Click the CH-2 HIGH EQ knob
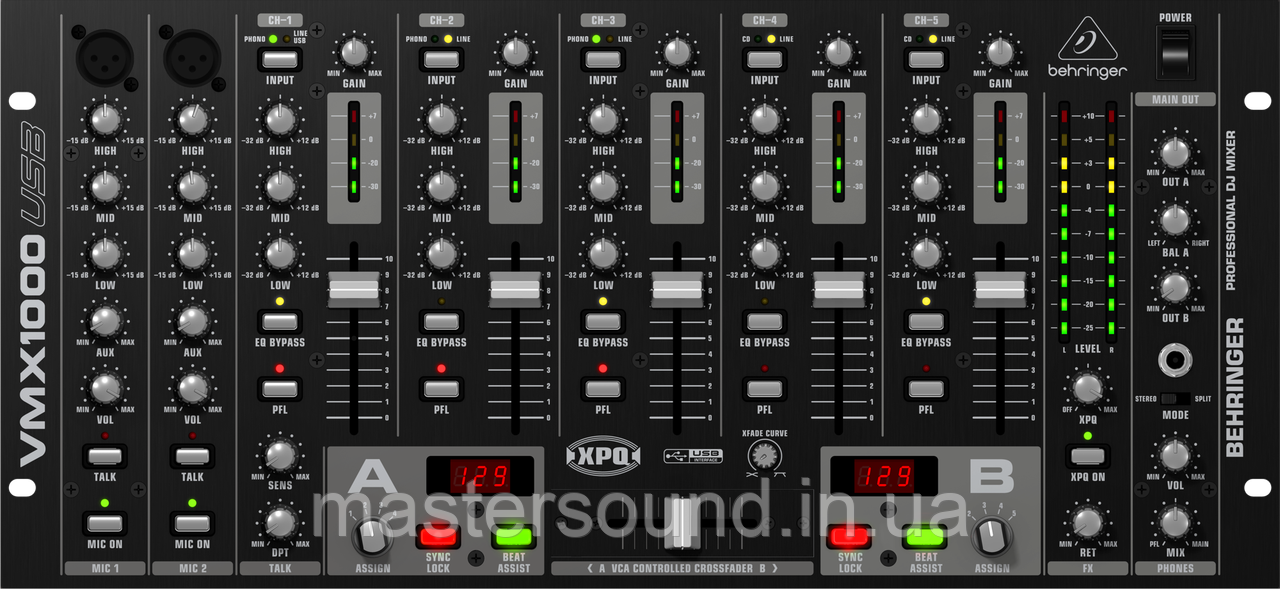Viewport: 1280px width, 589px height. coord(441,120)
